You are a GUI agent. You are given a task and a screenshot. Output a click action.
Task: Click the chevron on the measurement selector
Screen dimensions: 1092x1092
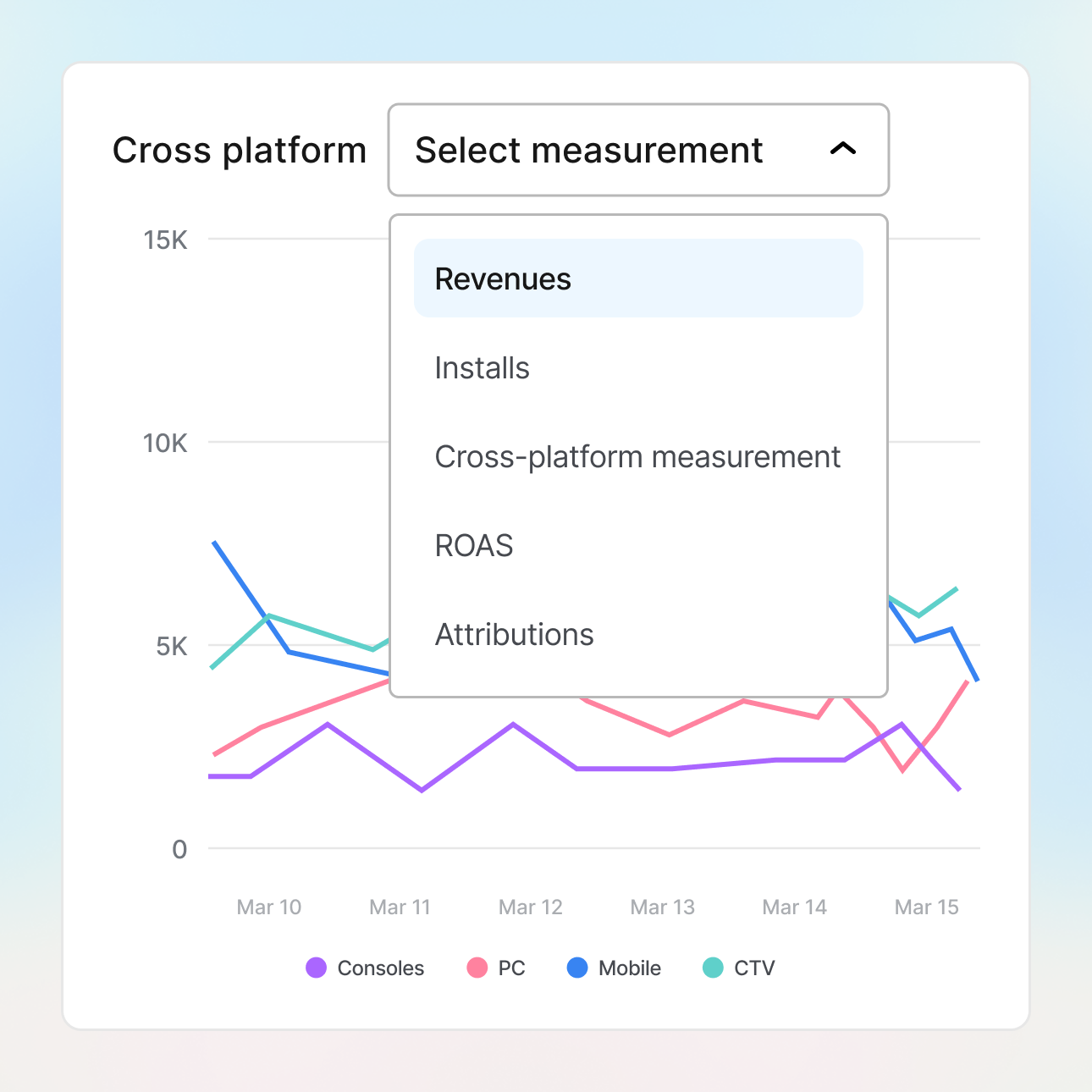843,150
